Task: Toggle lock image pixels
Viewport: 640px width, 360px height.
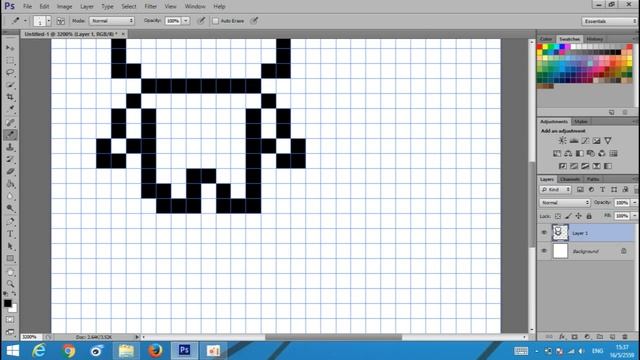Action: [x=568, y=216]
